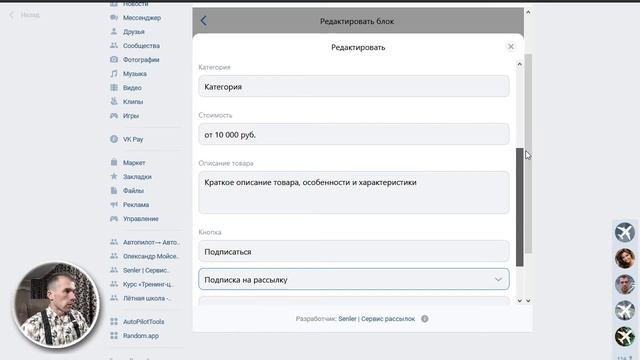Open the man avatar chat bubble

coord(624,284)
